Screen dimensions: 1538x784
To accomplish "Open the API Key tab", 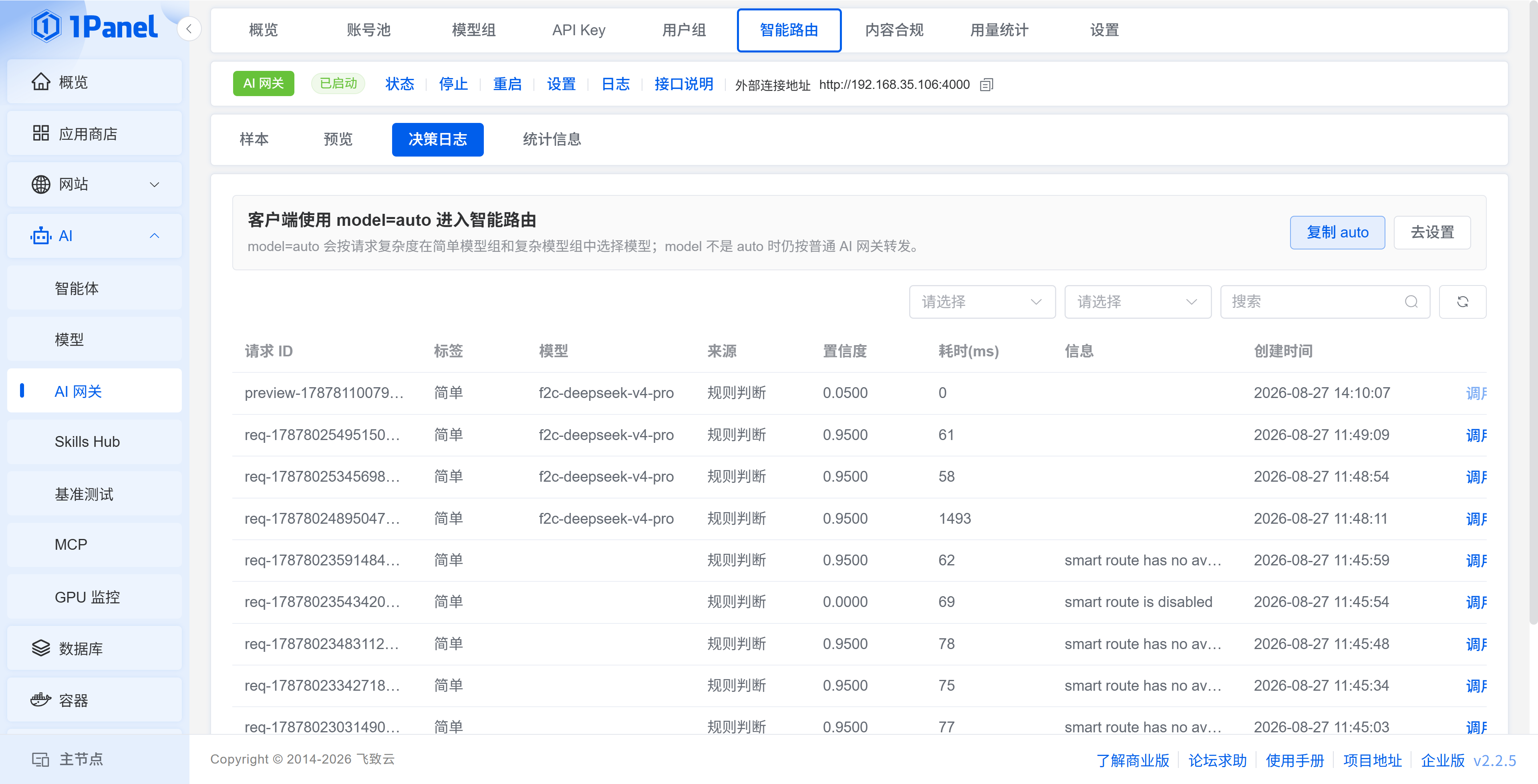I will (x=578, y=30).
